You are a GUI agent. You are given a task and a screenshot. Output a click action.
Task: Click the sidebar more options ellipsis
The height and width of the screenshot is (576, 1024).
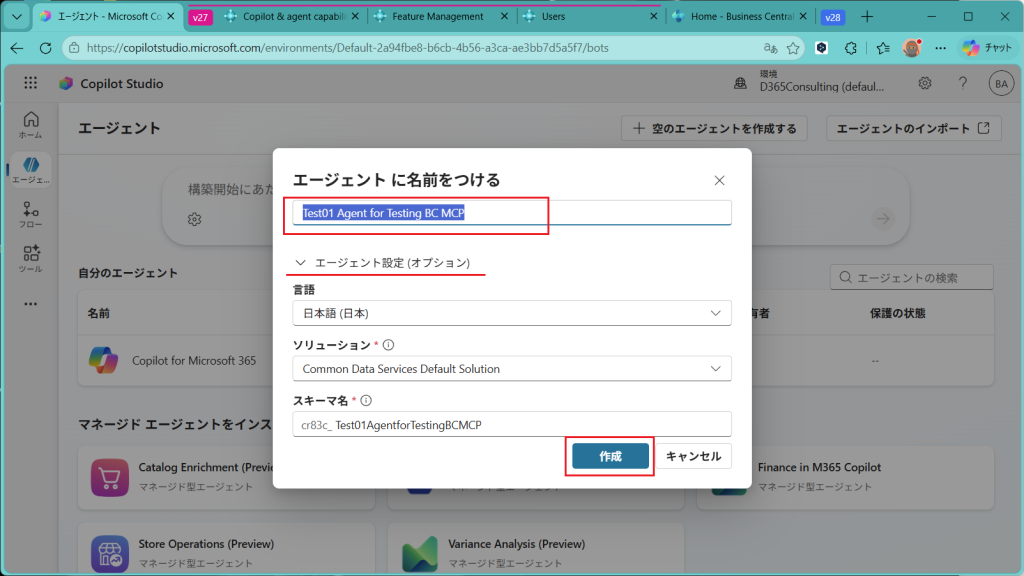pyautogui.click(x=31, y=304)
